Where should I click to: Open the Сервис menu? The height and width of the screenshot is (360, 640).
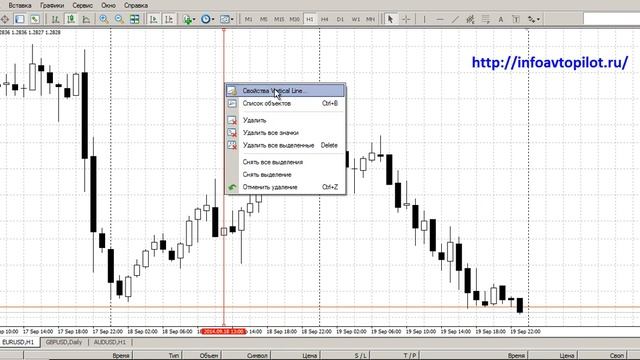(x=82, y=6)
